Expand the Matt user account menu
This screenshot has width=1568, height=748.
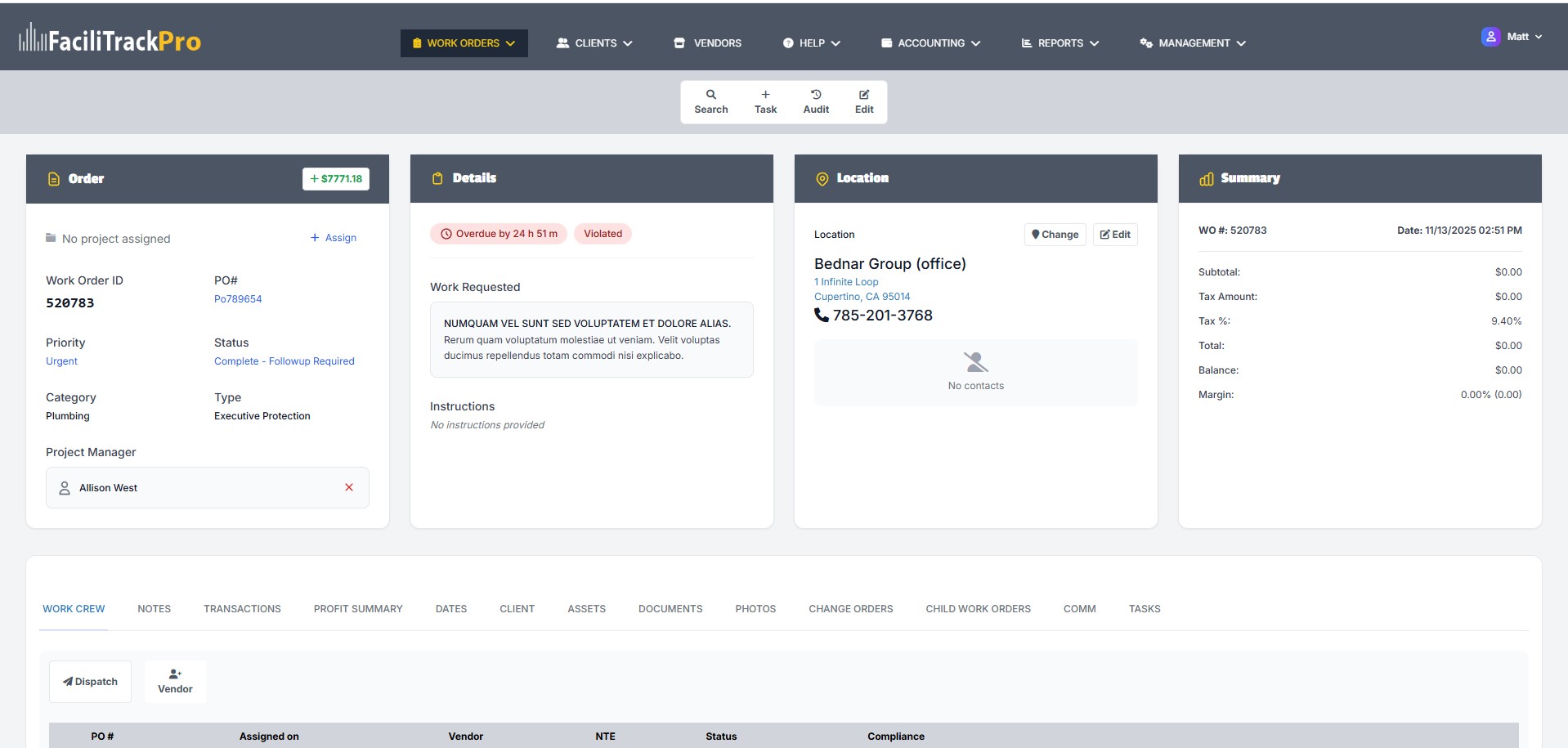point(1512,36)
